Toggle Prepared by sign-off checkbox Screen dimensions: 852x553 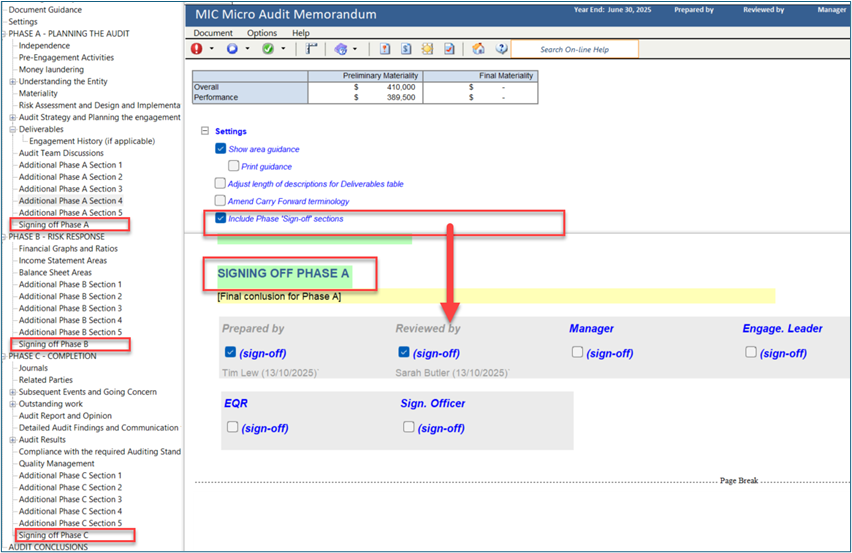point(230,352)
